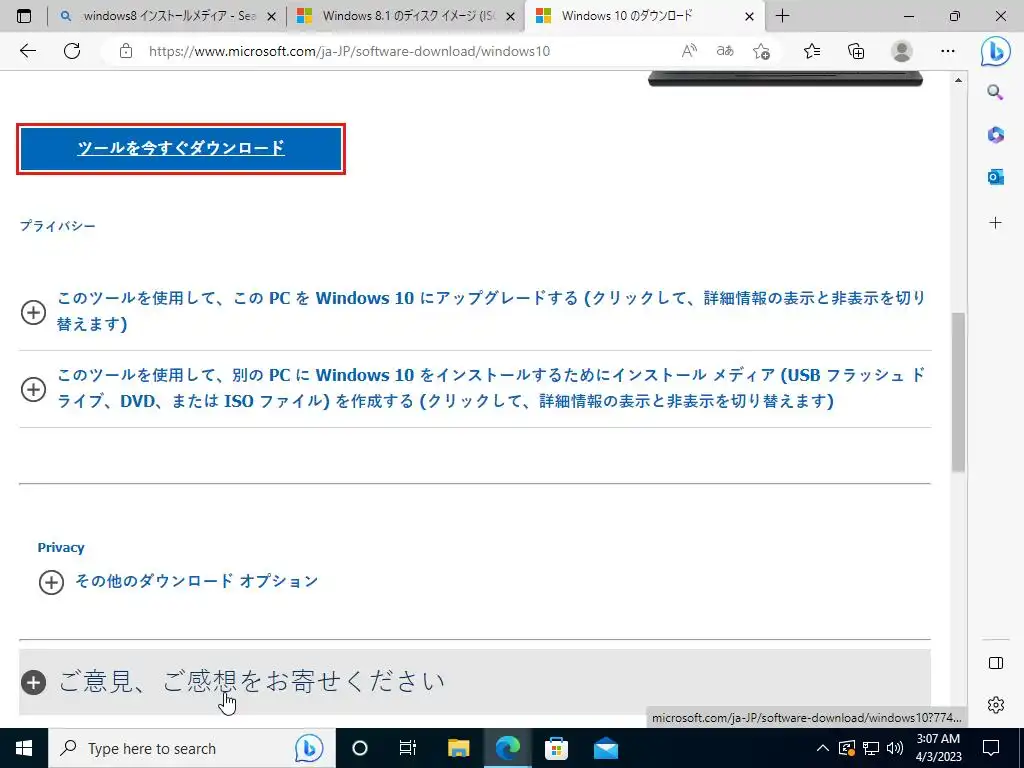
Task: Go back to the previous page
Action: click(x=27, y=51)
